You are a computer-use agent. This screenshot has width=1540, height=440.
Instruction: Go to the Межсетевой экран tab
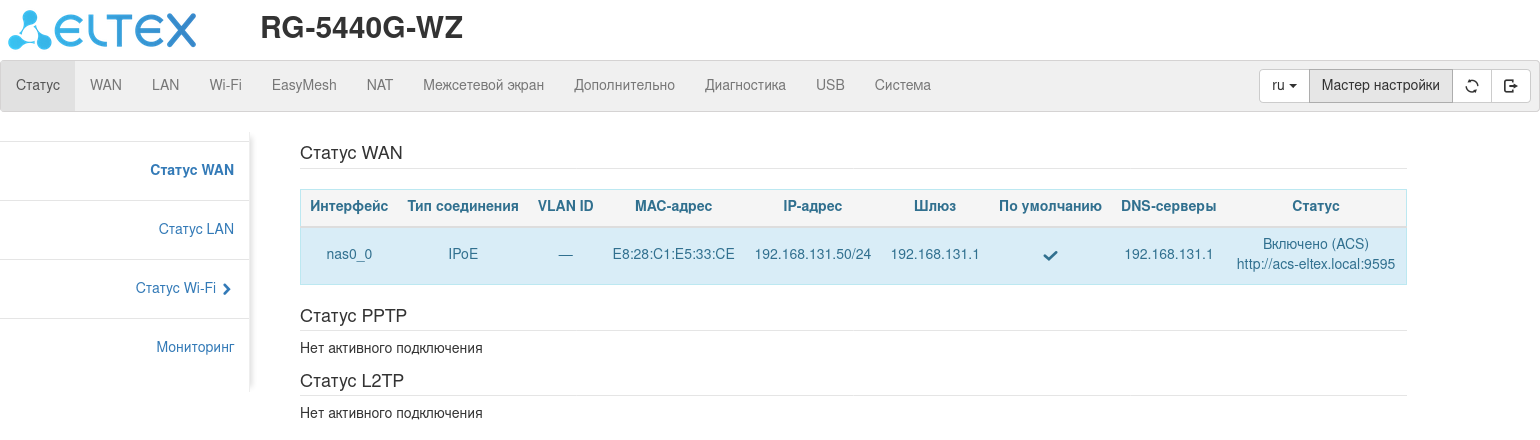483,86
